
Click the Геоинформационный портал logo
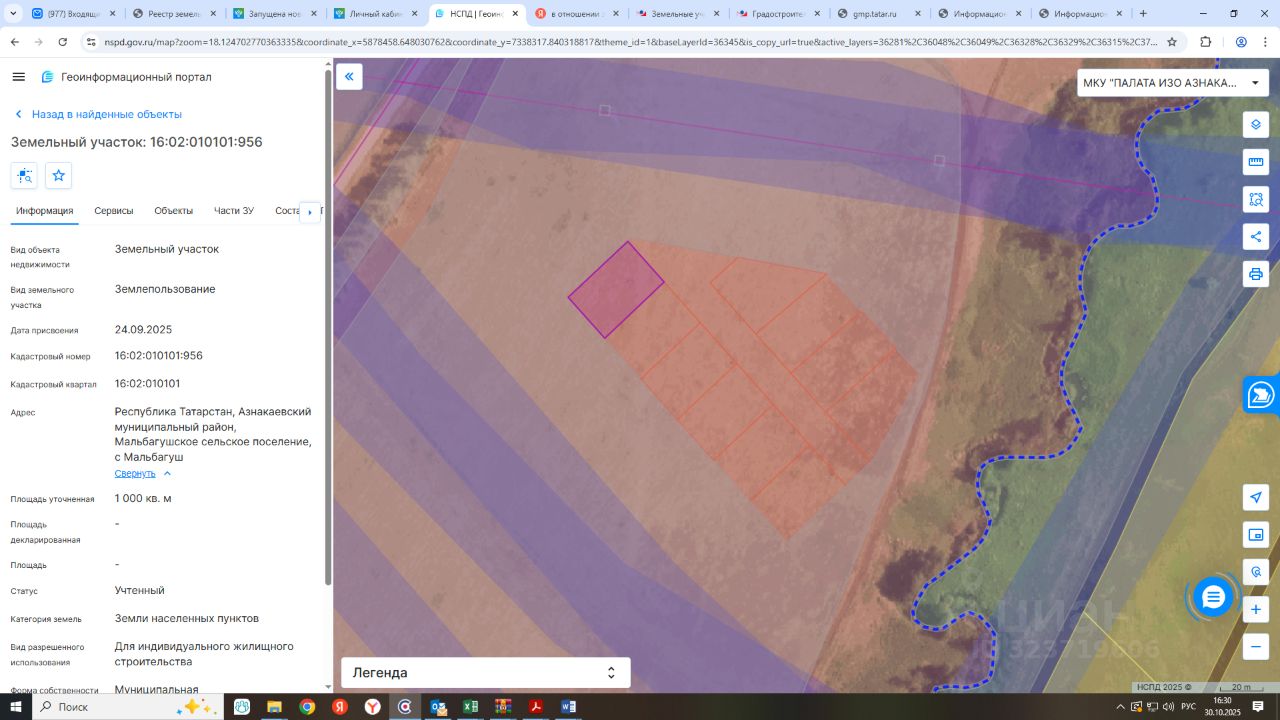126,77
